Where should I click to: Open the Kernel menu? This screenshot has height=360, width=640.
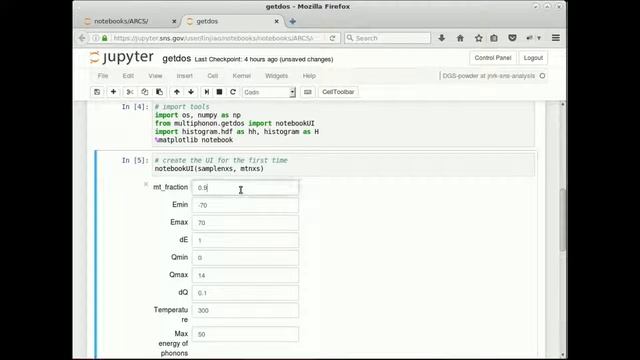click(x=242, y=76)
